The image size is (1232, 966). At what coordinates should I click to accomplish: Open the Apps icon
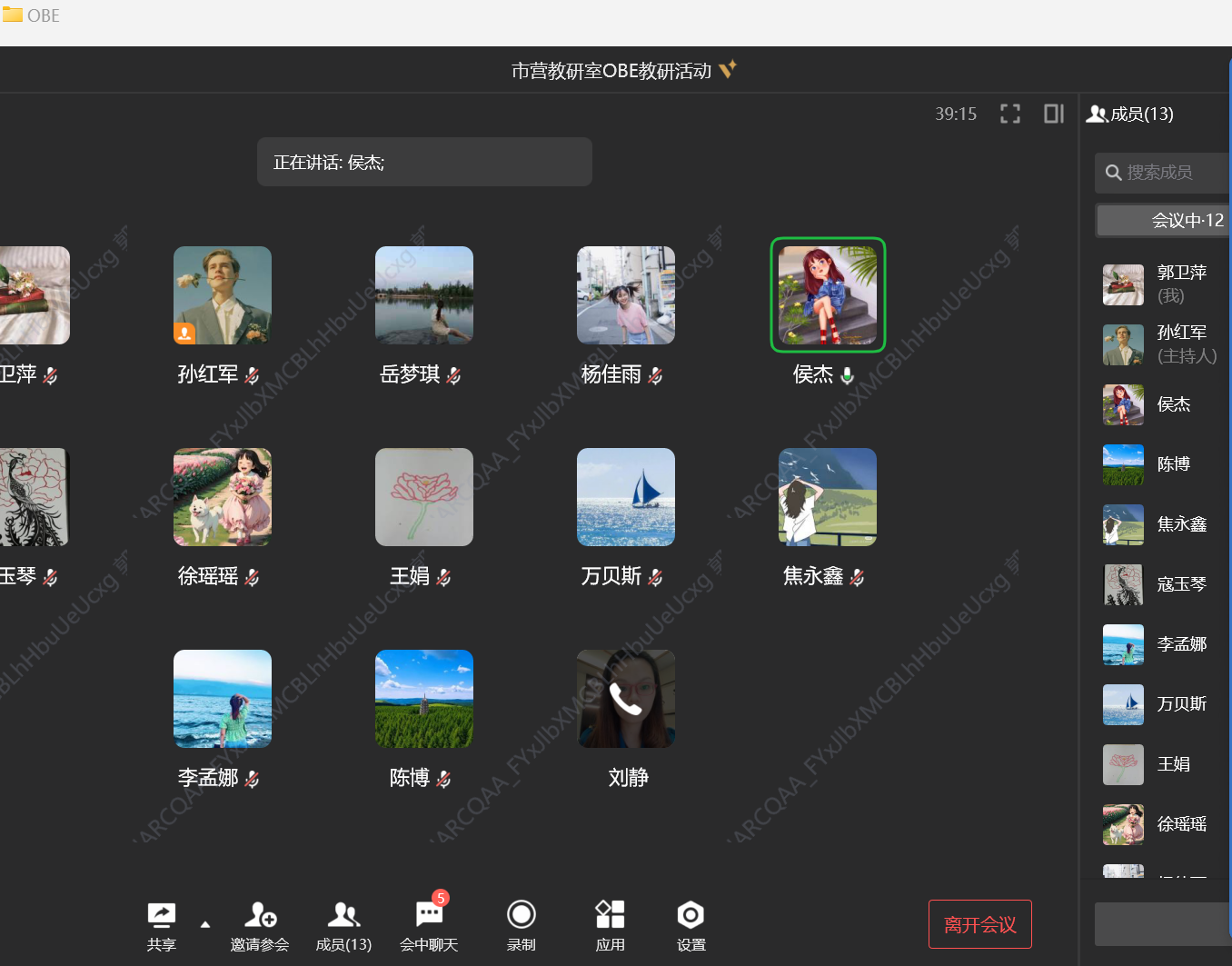(x=610, y=914)
